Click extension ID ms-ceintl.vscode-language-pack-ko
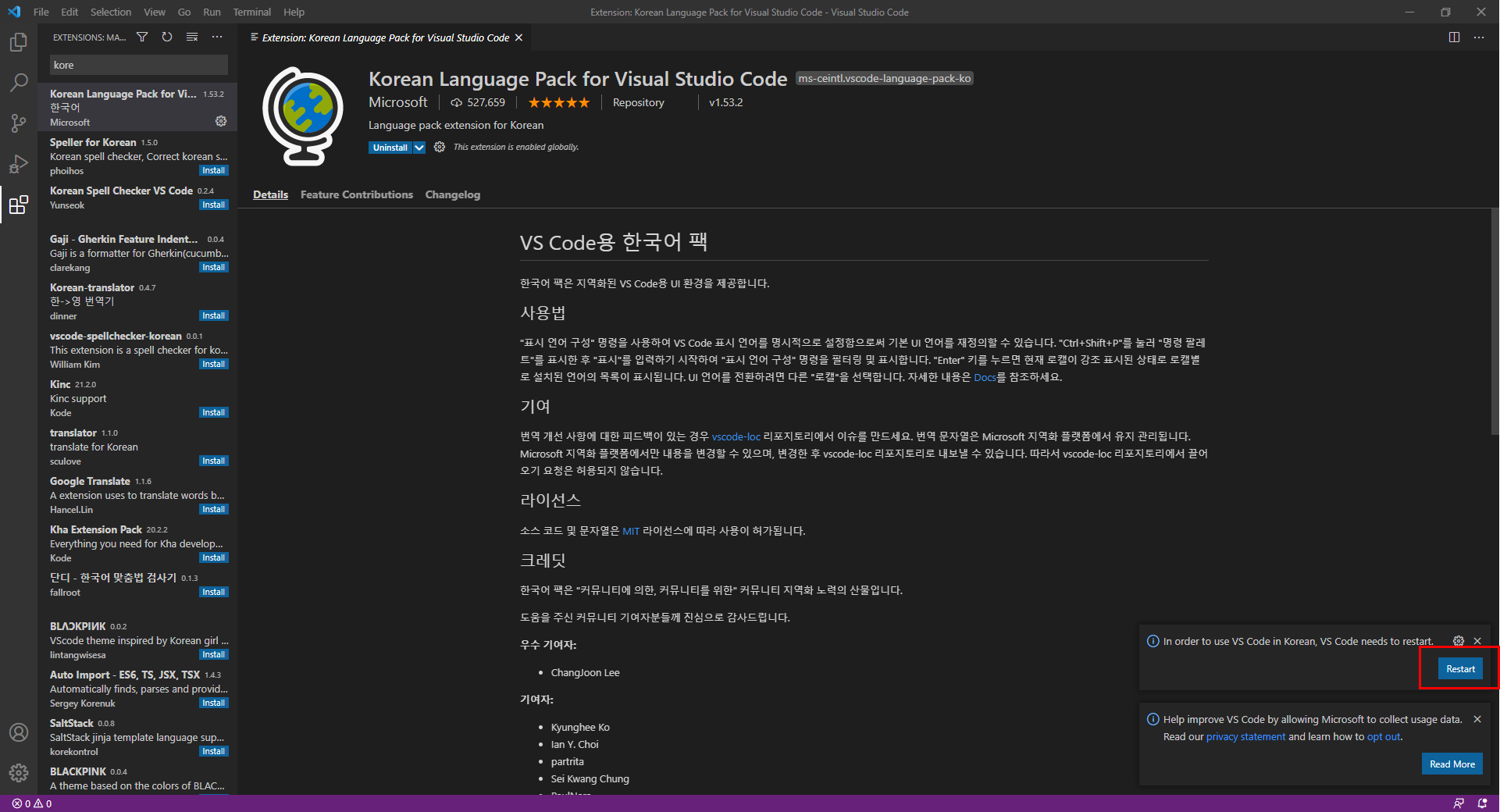 [x=884, y=78]
